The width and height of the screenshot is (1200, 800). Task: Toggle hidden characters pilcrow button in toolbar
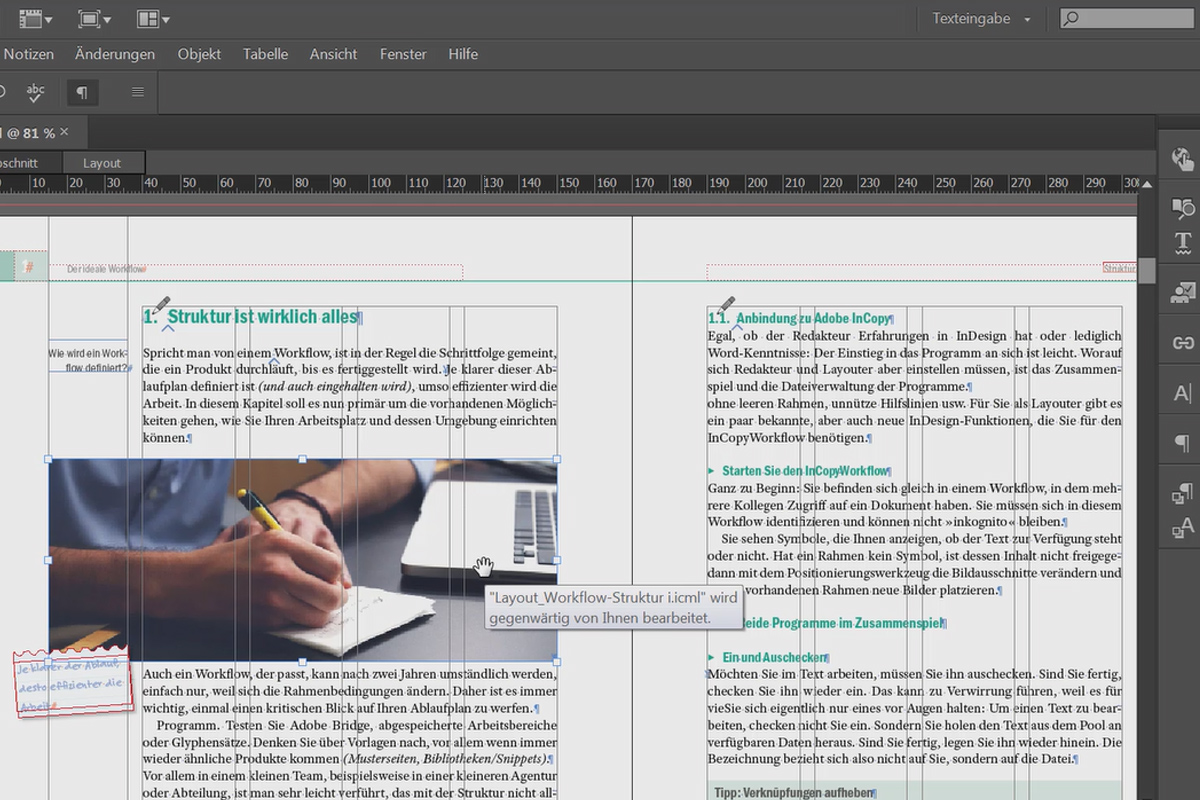click(82, 92)
